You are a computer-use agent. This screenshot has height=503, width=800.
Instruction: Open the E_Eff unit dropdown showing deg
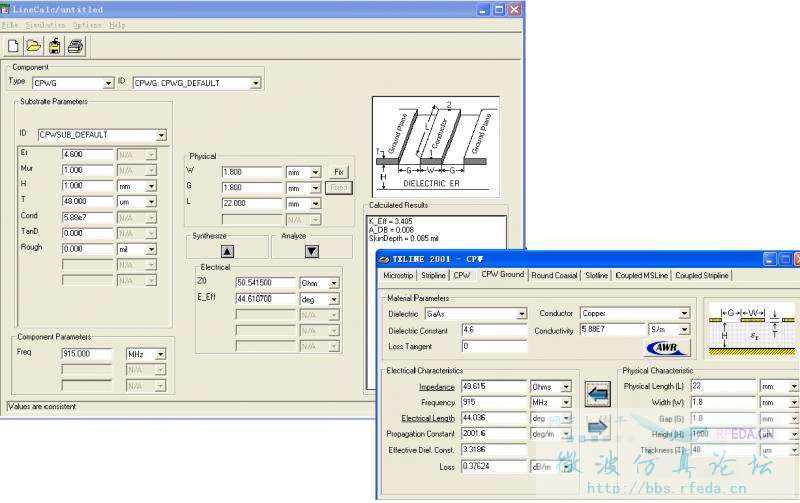click(x=334, y=299)
